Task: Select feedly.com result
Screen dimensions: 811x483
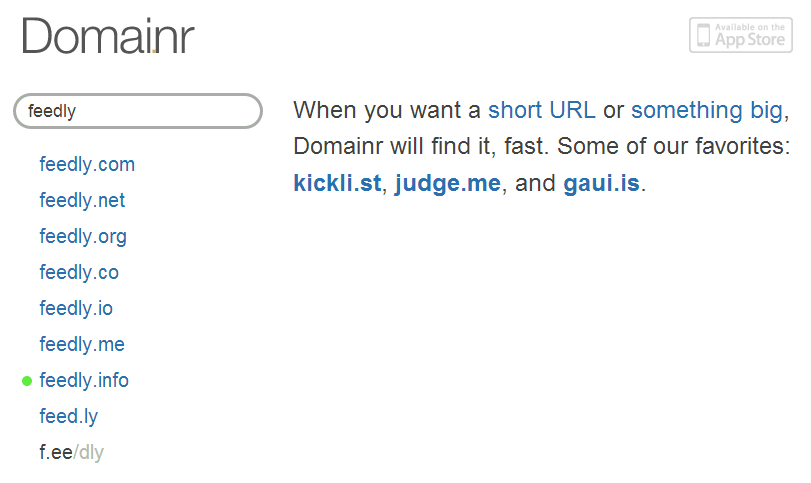Action: tap(87, 164)
